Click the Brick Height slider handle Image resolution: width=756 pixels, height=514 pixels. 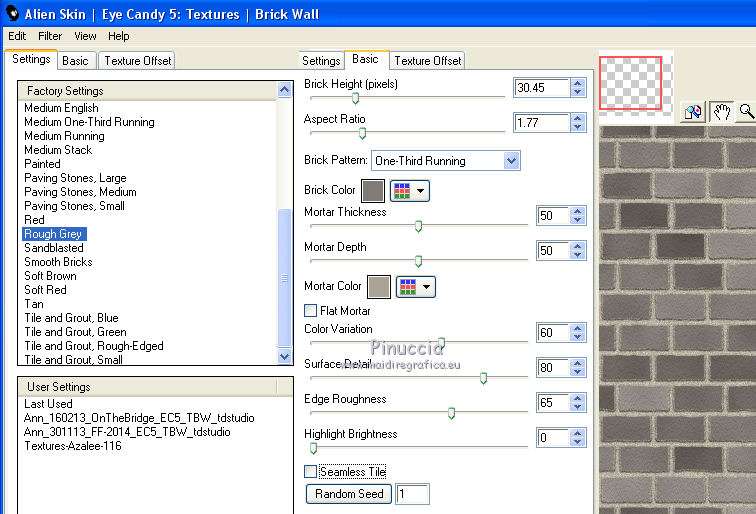(355, 98)
